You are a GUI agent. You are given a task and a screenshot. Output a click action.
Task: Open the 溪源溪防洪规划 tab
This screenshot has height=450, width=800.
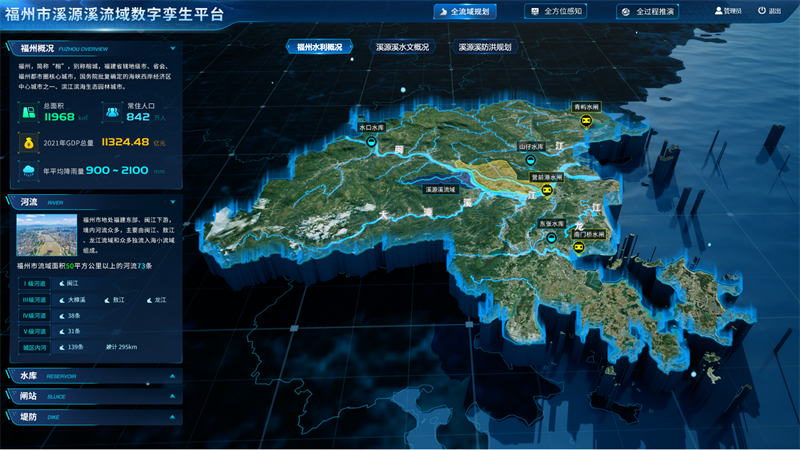(485, 47)
